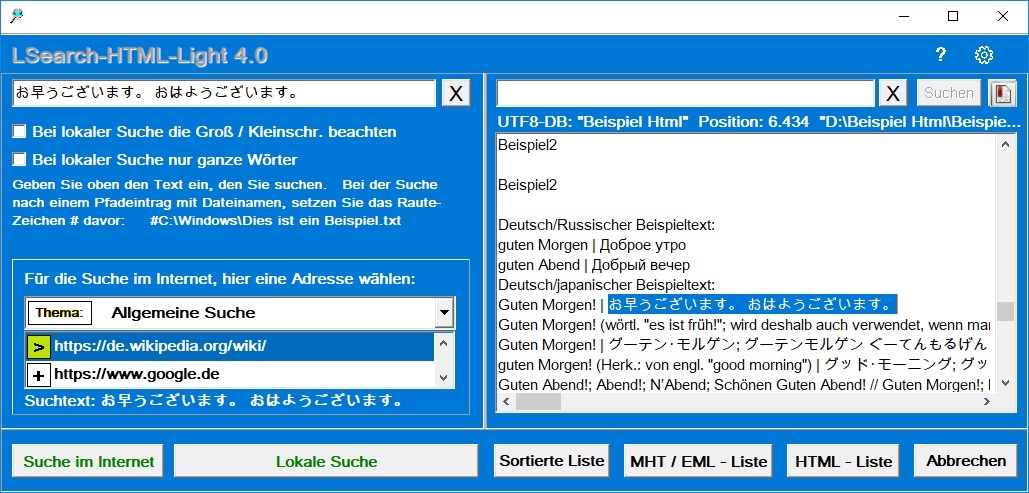Screen dimensions: 1029x493
Task: Expand the Allgemeine Suche theme dropdown
Action: [444, 313]
